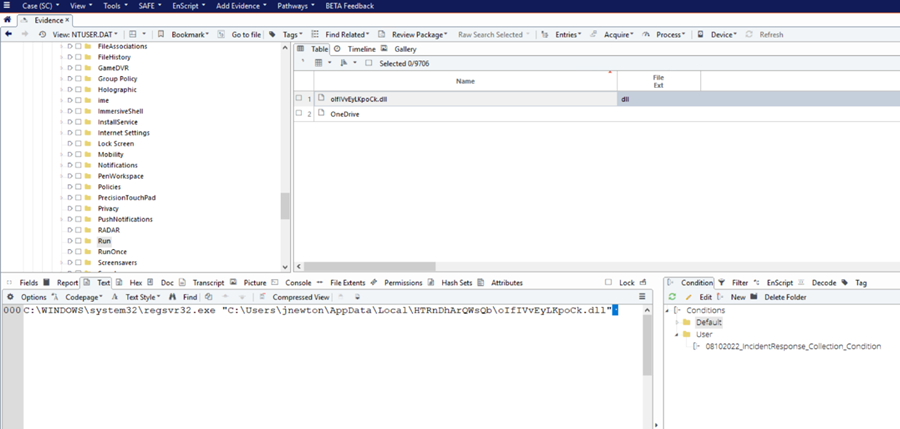Viewport: 900px width, 429px height.
Task: Check the Policies folder checkbox
Action: pos(78,187)
